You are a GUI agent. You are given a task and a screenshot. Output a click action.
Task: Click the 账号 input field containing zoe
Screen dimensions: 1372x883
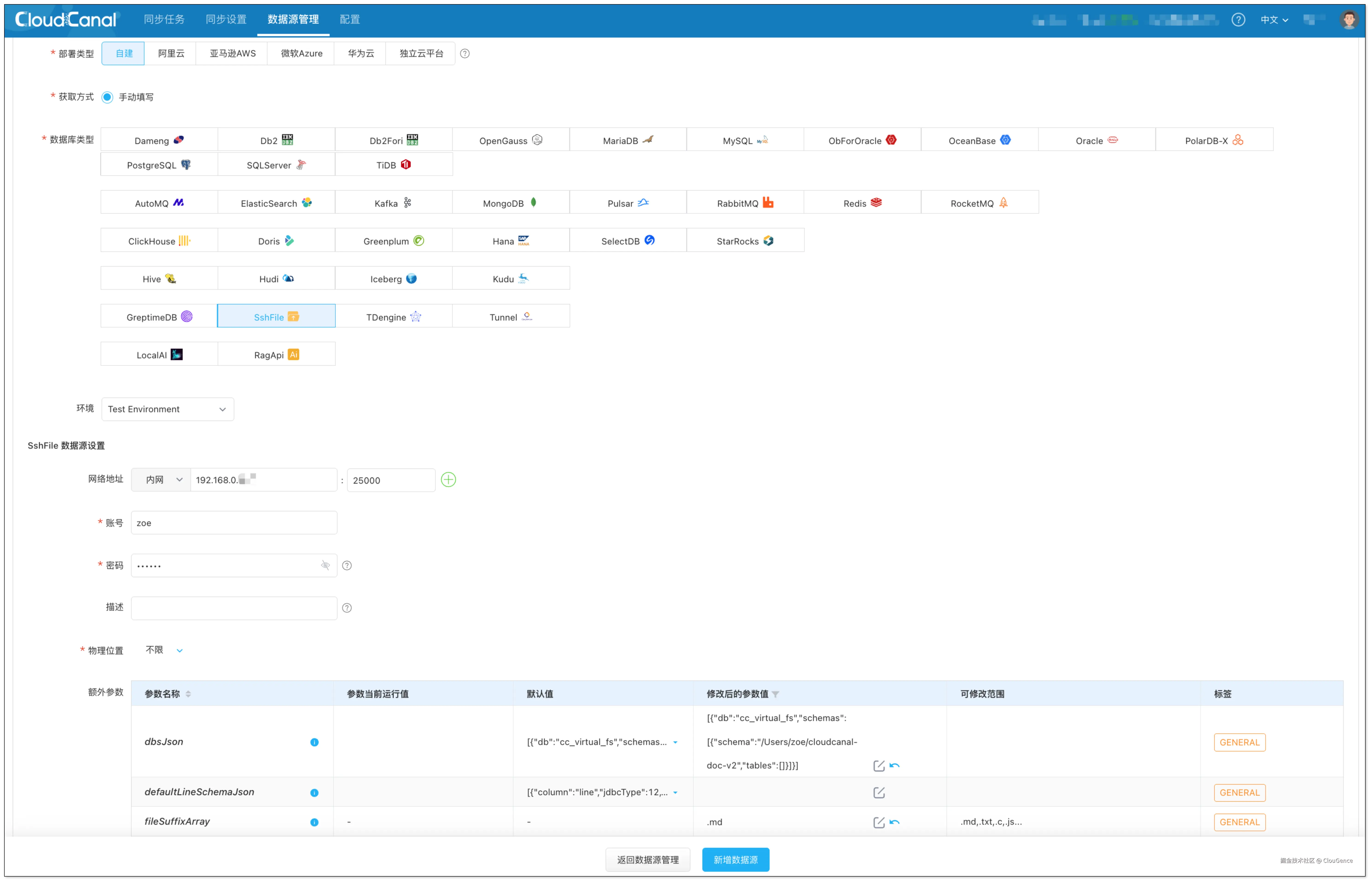pos(234,523)
